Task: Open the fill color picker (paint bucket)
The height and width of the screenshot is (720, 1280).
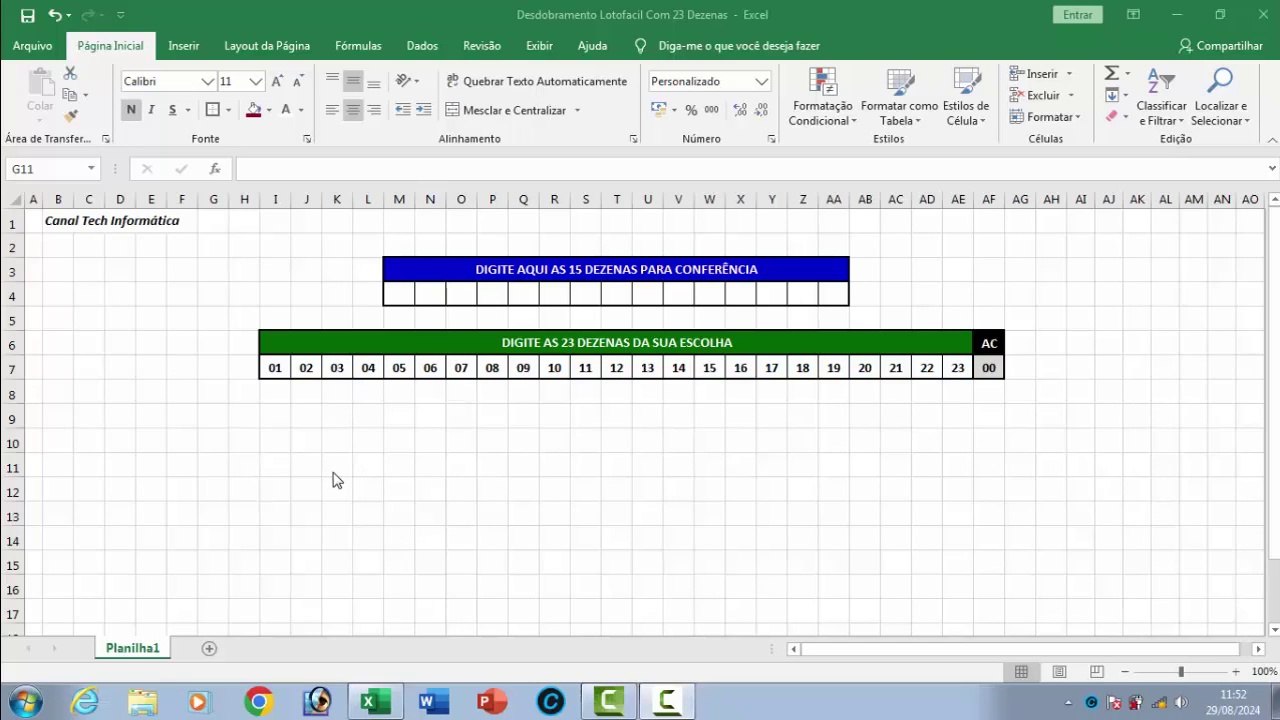Action: click(254, 110)
